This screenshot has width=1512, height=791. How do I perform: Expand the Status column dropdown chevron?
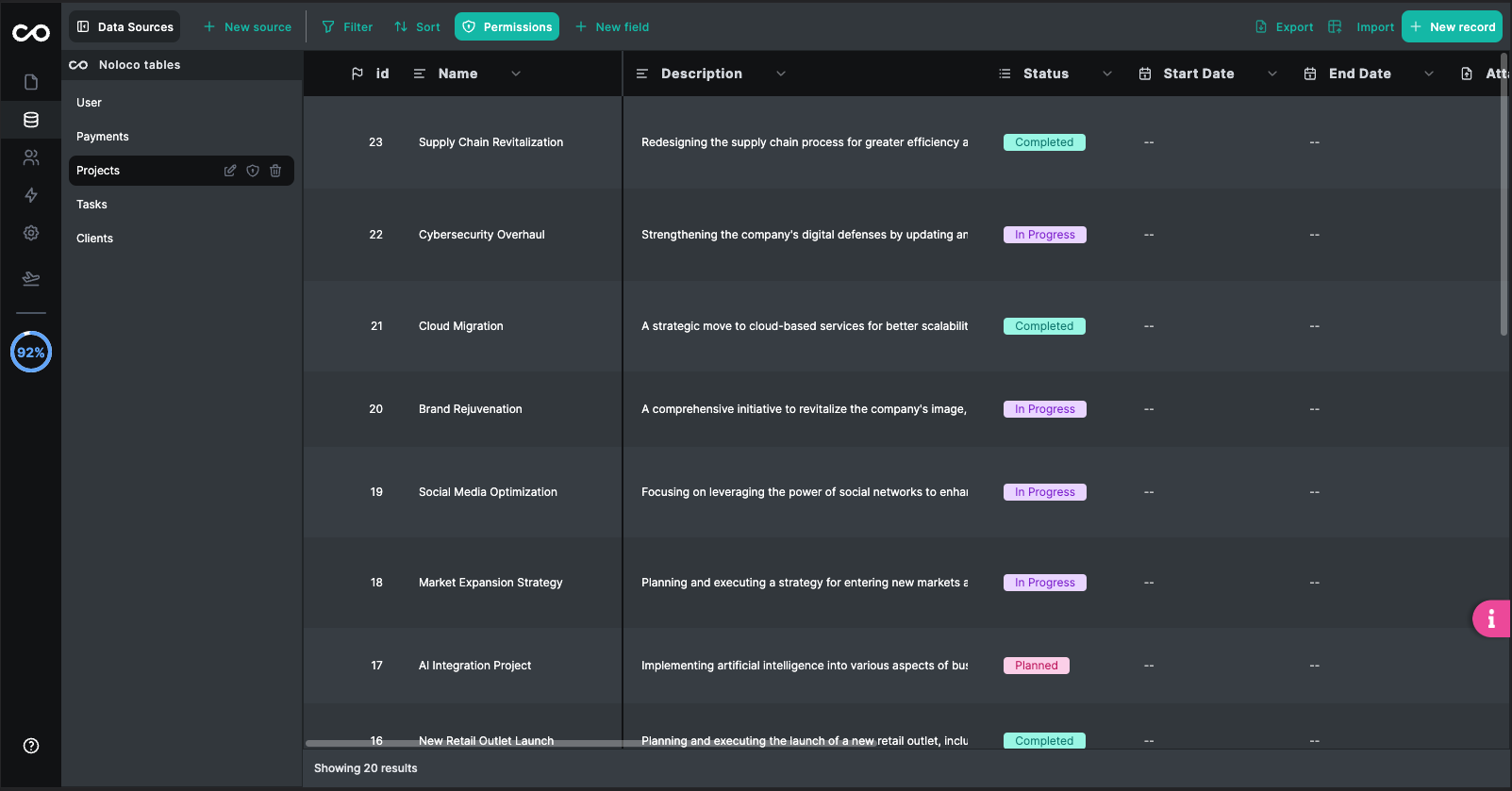1107,74
